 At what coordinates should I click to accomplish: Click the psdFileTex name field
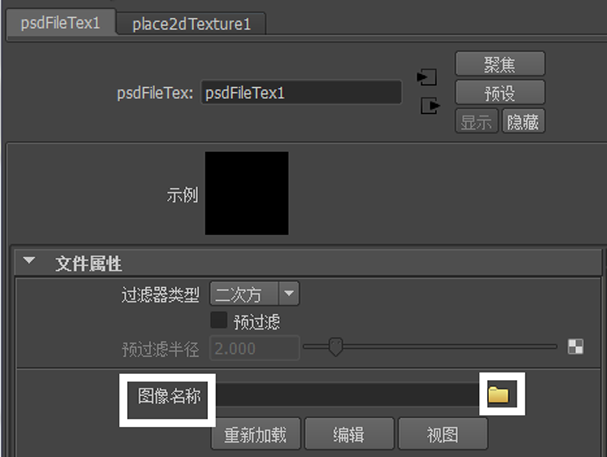300,93
